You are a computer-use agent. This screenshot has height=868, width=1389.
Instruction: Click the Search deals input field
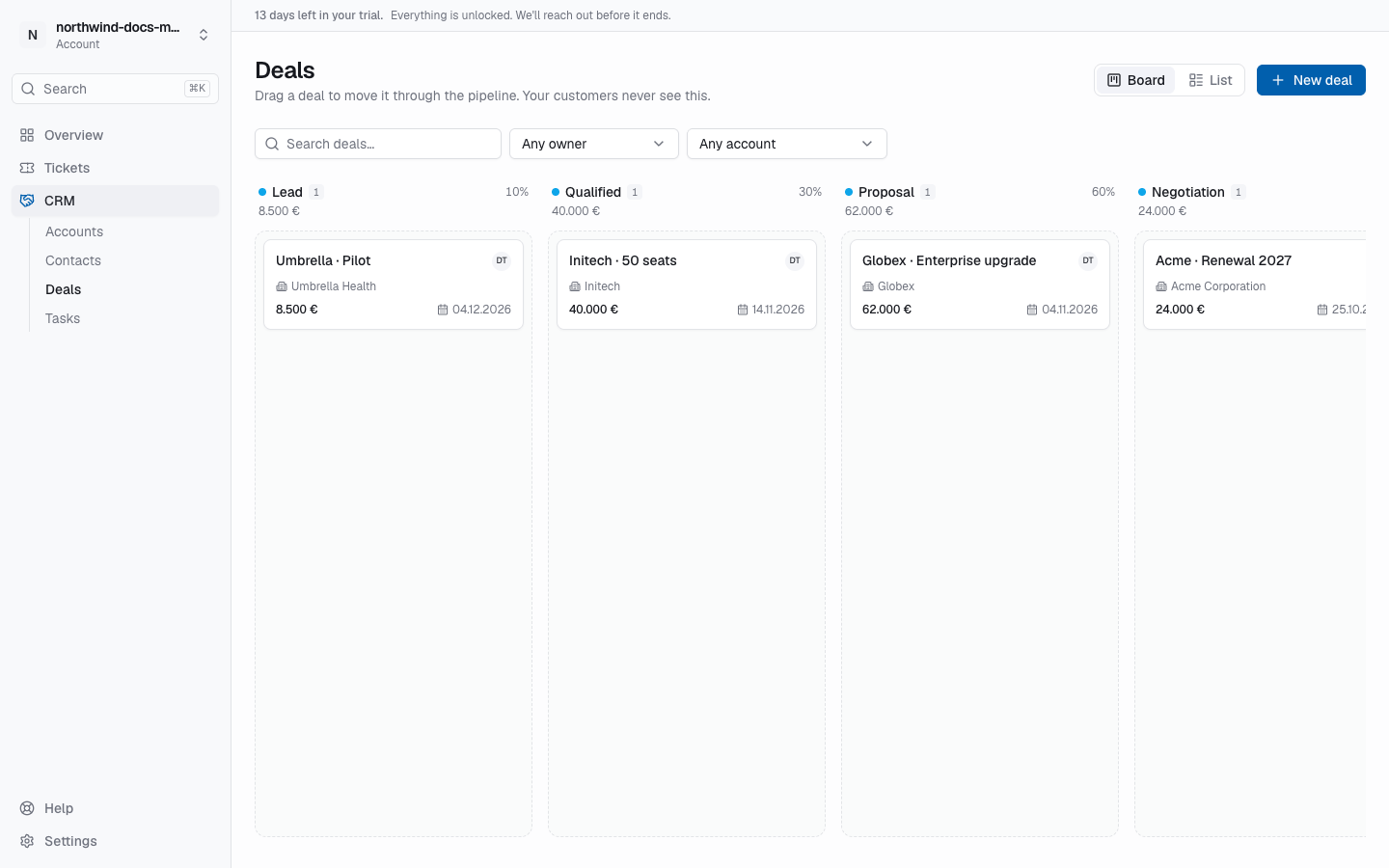coord(378,144)
